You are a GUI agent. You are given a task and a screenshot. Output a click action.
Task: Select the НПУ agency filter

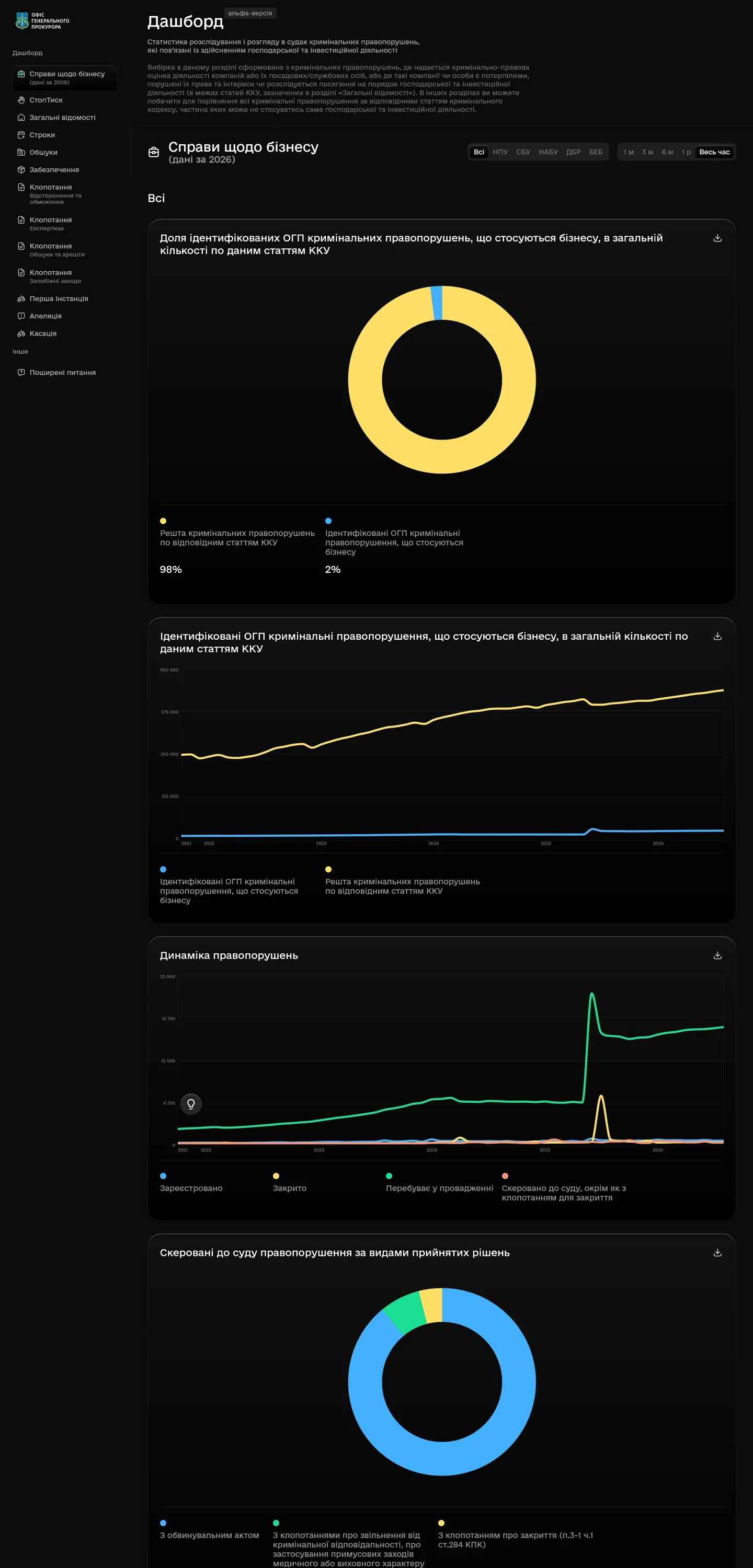click(500, 152)
